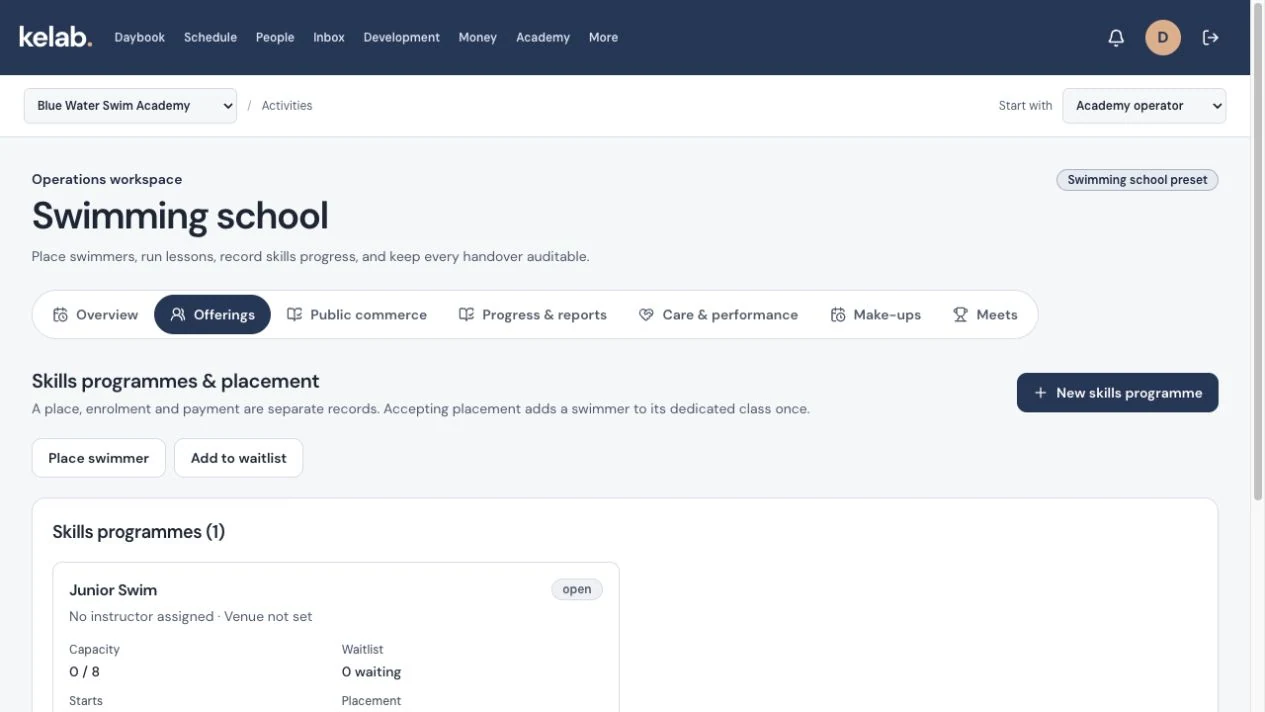Click the New skills programme button
The height and width of the screenshot is (712, 1265).
[x=1117, y=393]
